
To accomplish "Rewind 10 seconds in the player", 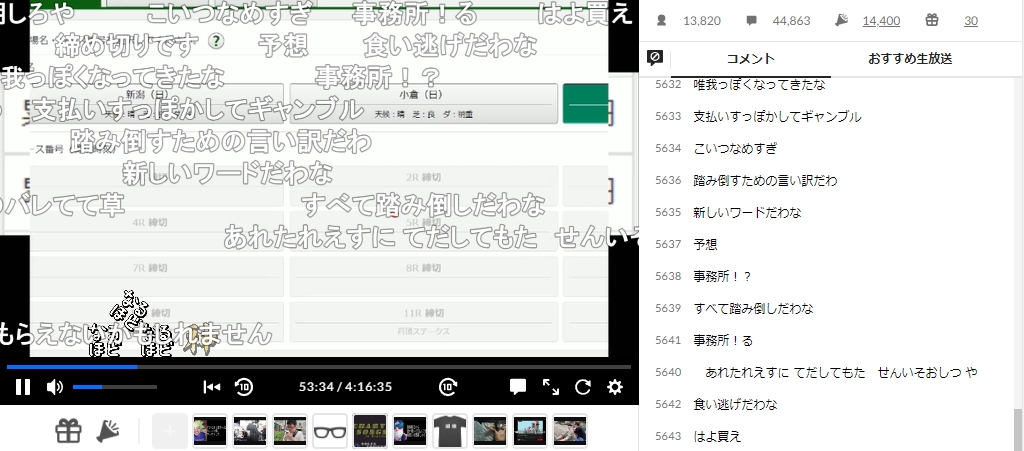I will (243, 387).
